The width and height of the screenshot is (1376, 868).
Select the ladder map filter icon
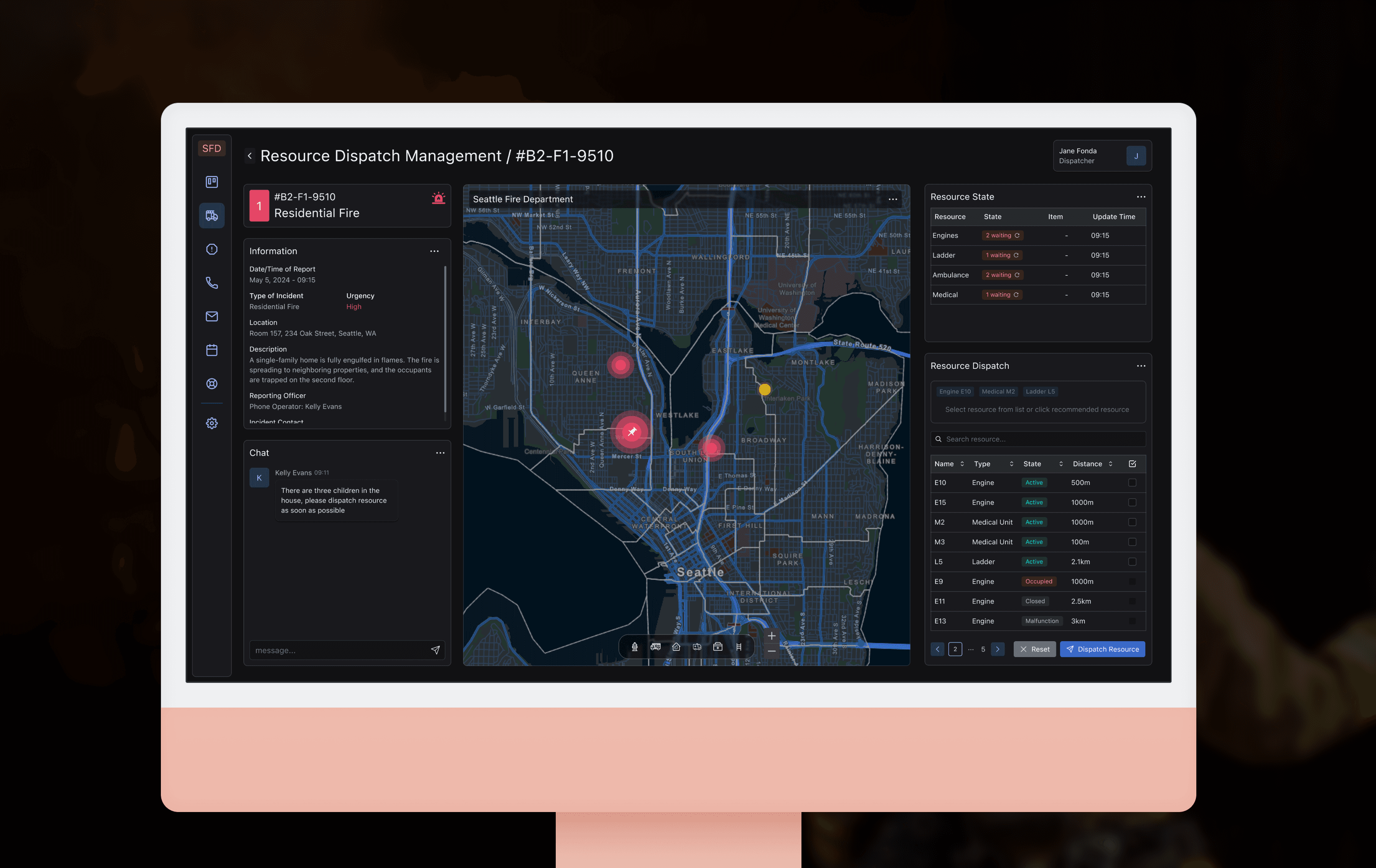pos(738,647)
